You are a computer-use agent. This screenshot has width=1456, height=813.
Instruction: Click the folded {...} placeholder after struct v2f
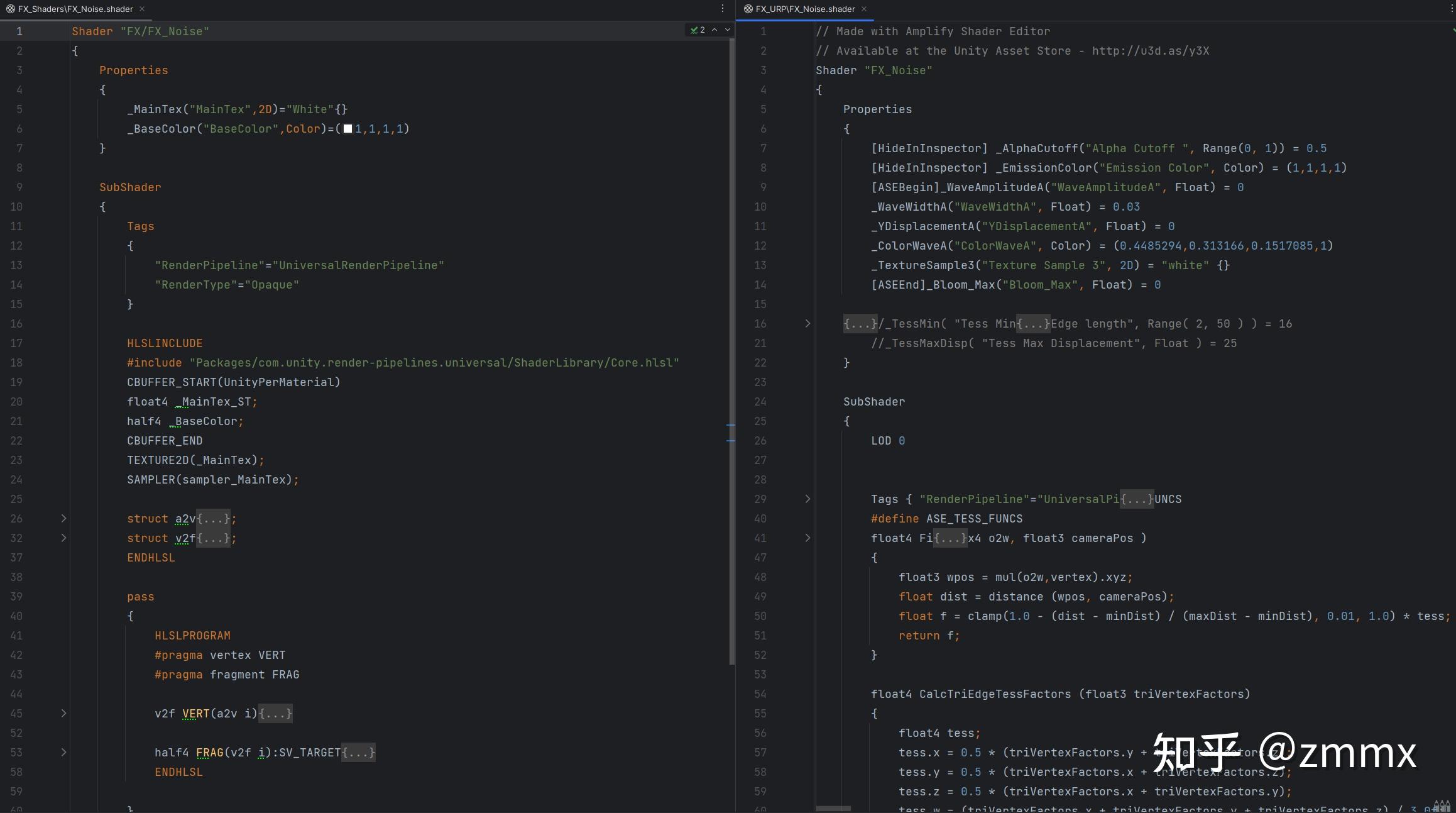click(214, 538)
